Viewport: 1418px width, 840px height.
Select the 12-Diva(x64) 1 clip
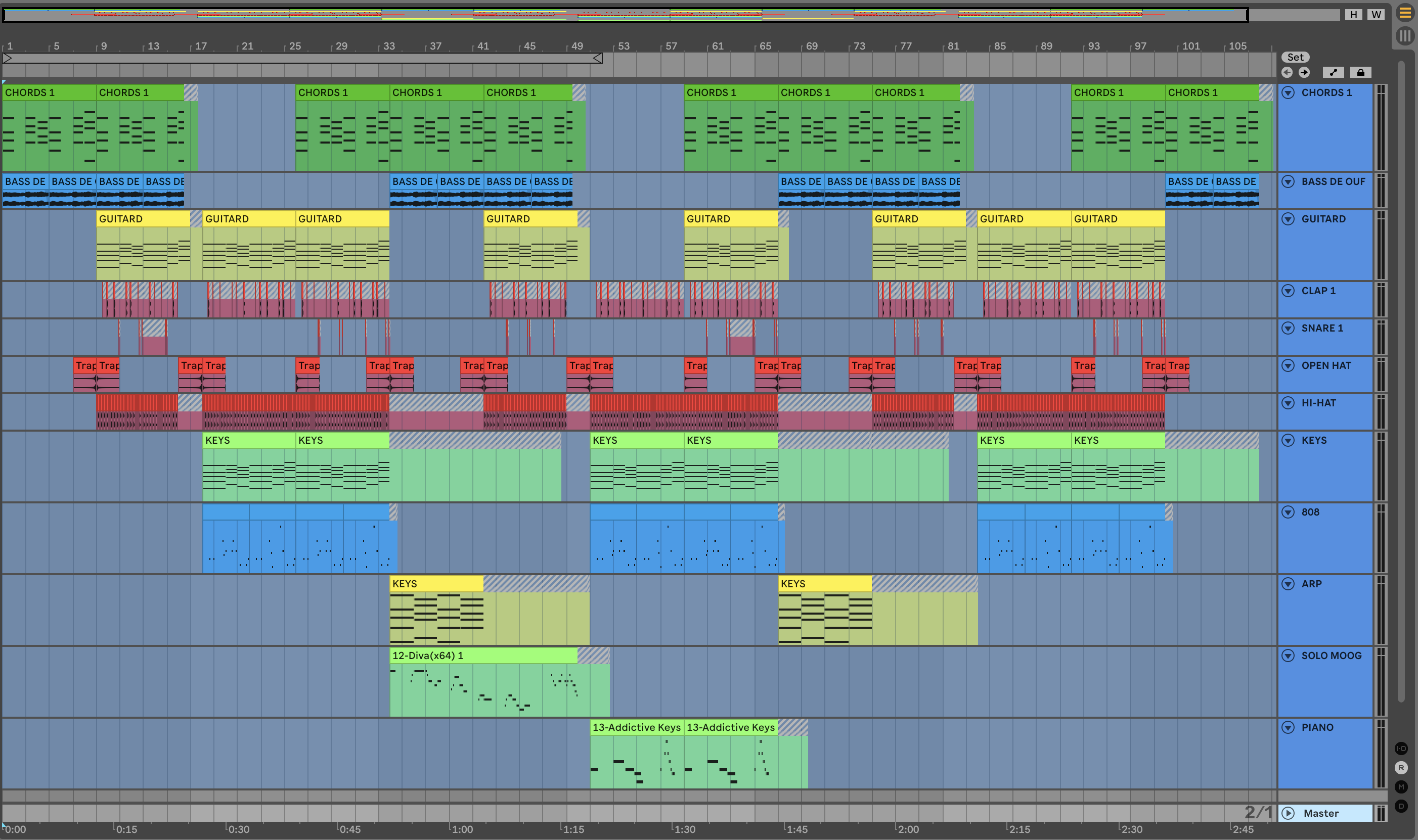[x=483, y=656]
